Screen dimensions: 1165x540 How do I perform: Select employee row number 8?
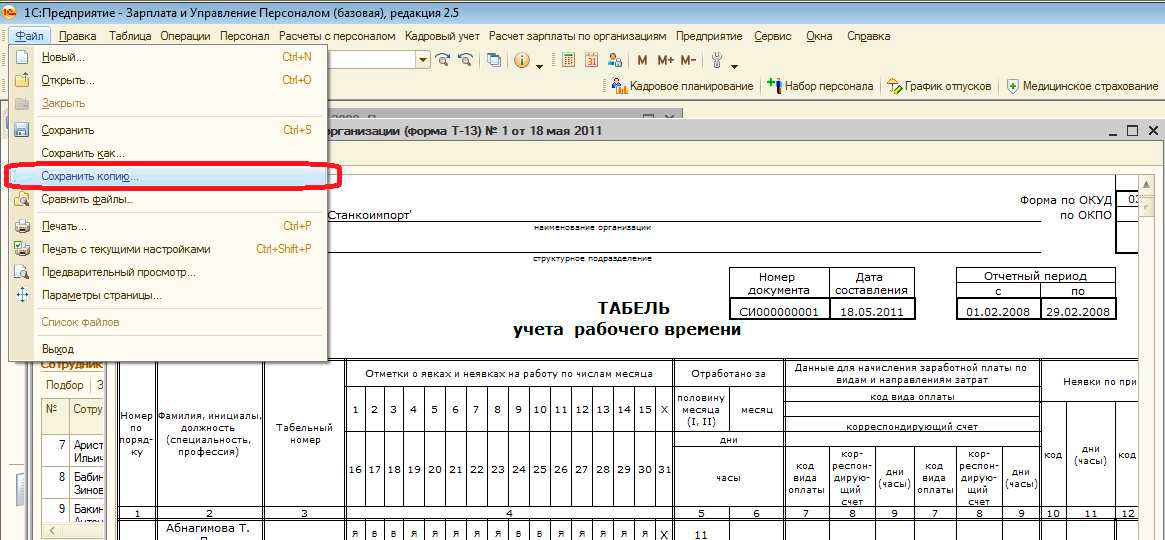[74, 484]
